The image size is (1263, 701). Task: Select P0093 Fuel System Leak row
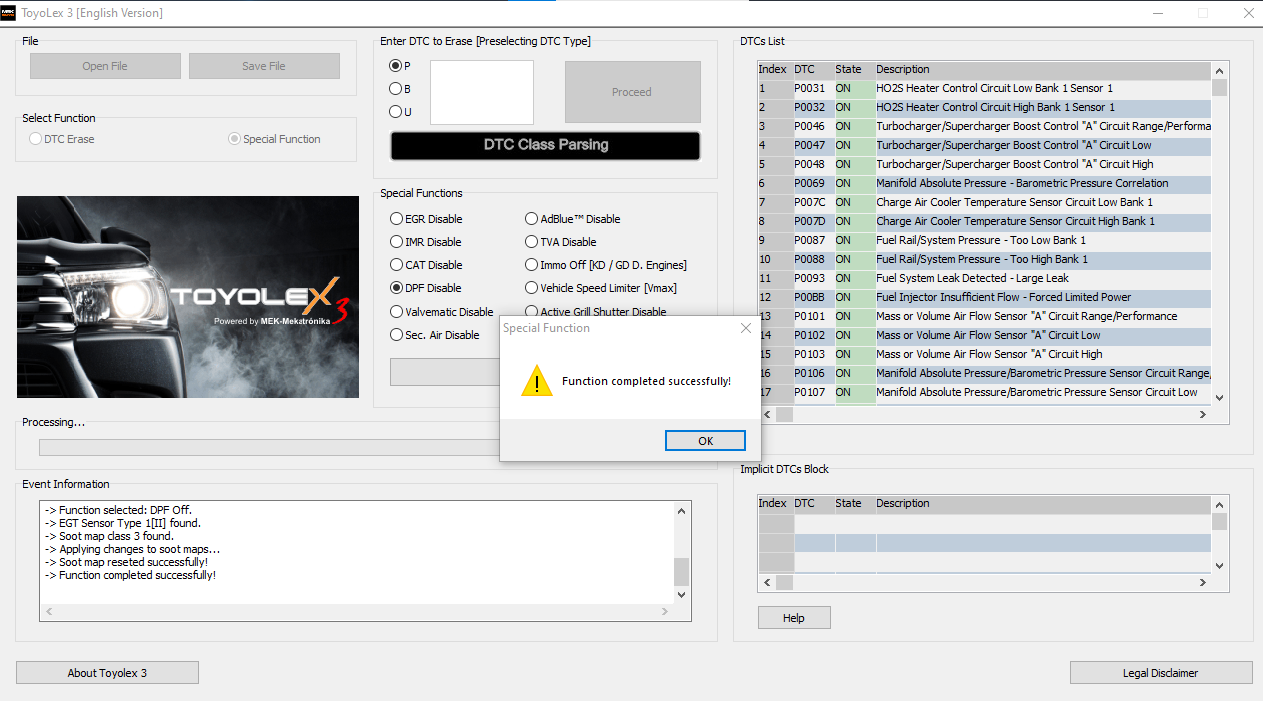click(985, 278)
